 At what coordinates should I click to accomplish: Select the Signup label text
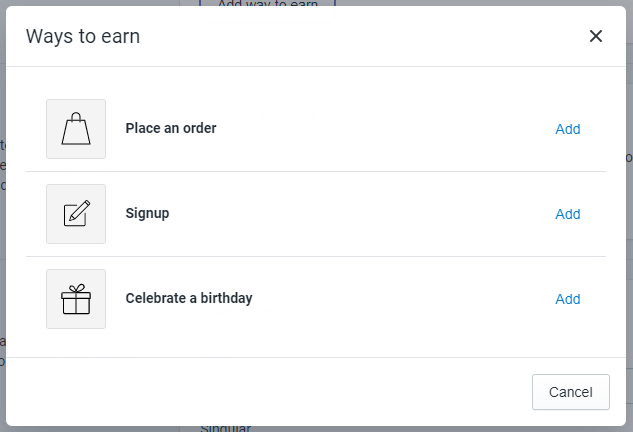(147, 213)
